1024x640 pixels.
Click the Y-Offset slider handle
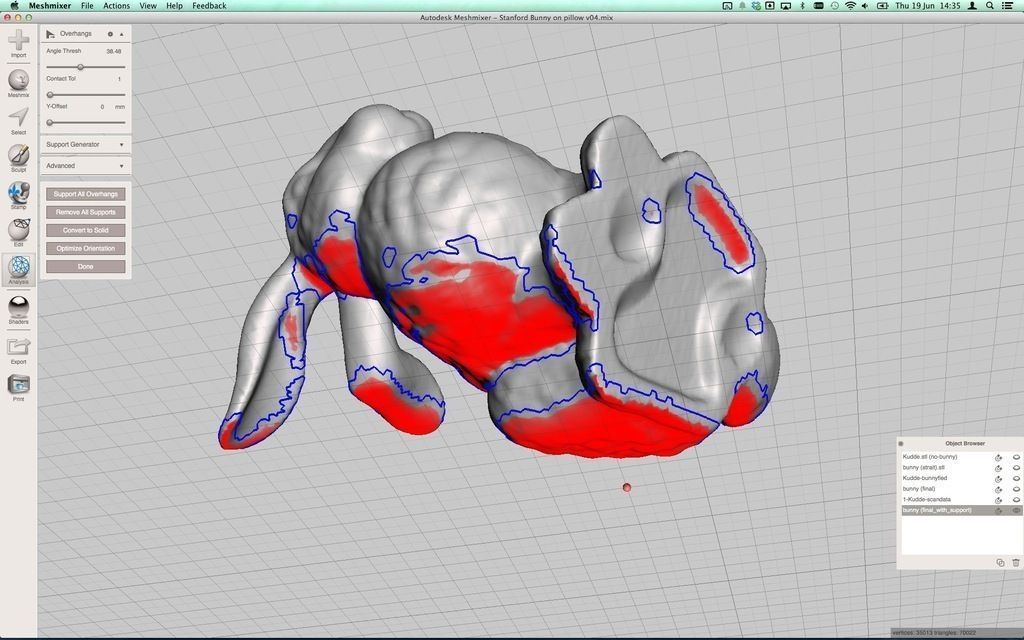pos(50,122)
